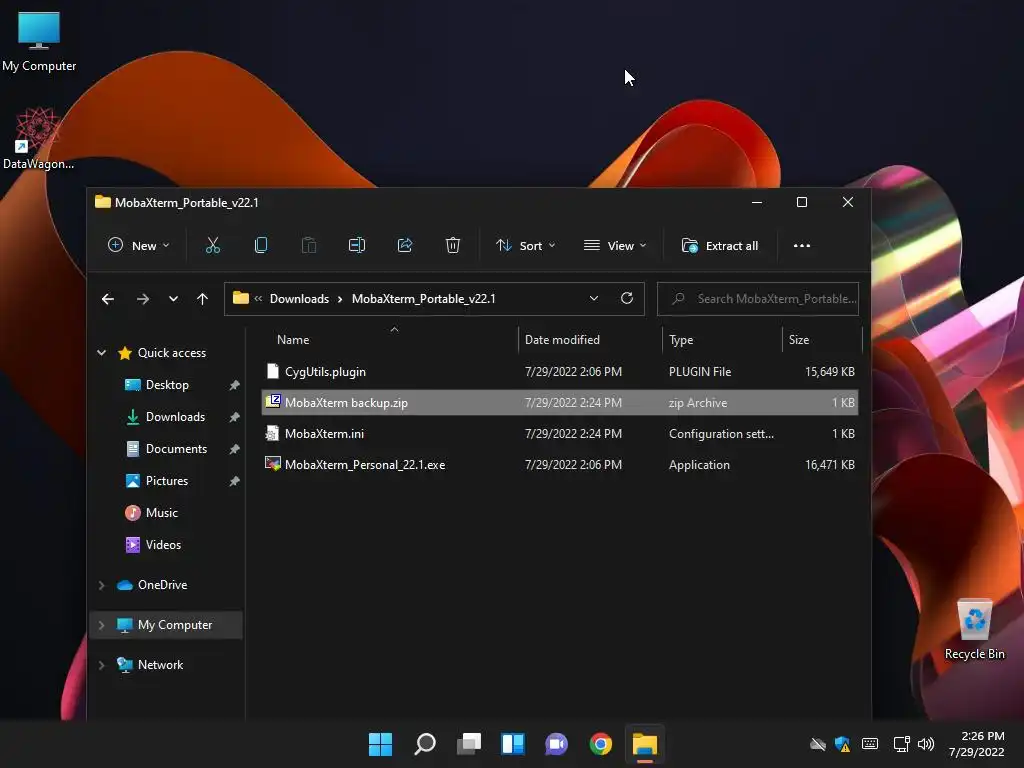Open the View dropdown
The height and width of the screenshot is (768, 1024).
(x=615, y=246)
